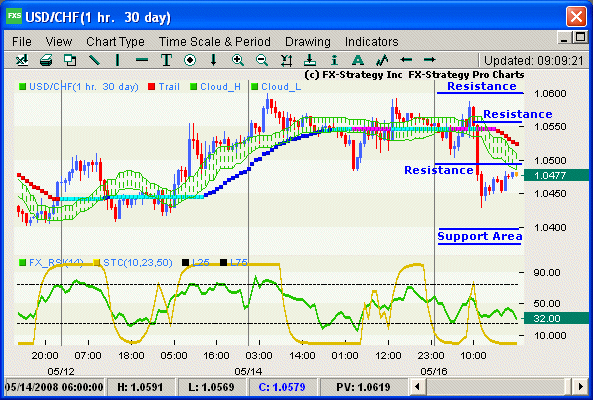
Task: Click the USD/CHF(1 hr. 30 day) legend label
Action: click(x=84, y=87)
